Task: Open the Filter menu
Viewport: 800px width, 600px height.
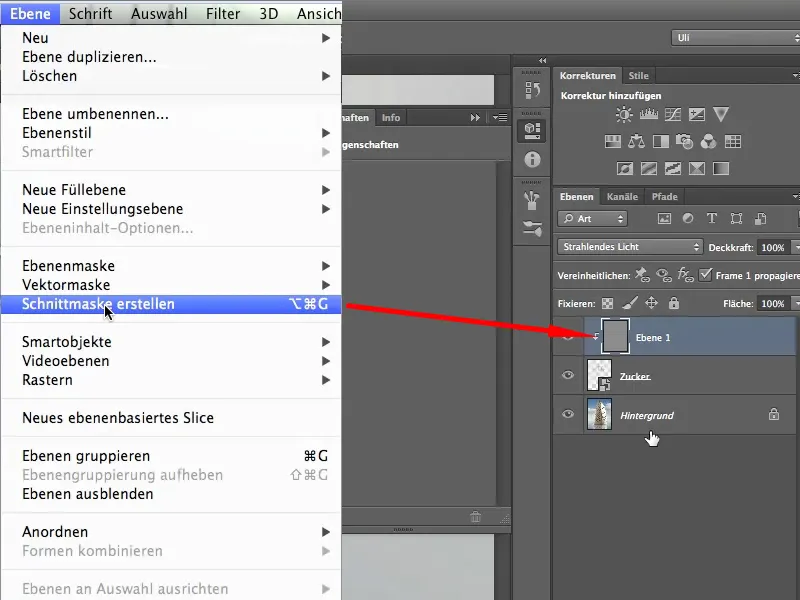Action: point(223,14)
